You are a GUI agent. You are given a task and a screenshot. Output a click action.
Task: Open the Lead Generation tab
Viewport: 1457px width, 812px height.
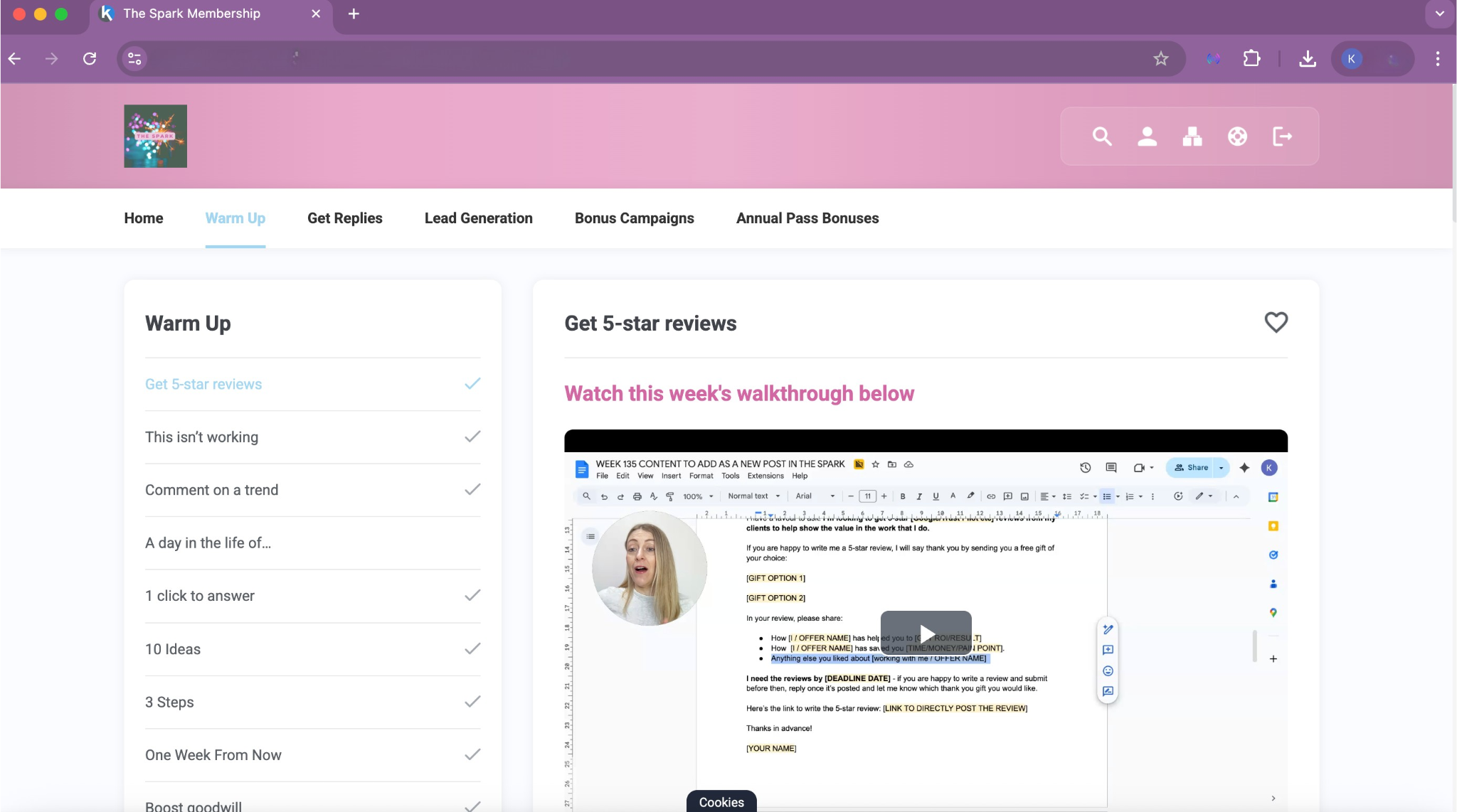[478, 218]
